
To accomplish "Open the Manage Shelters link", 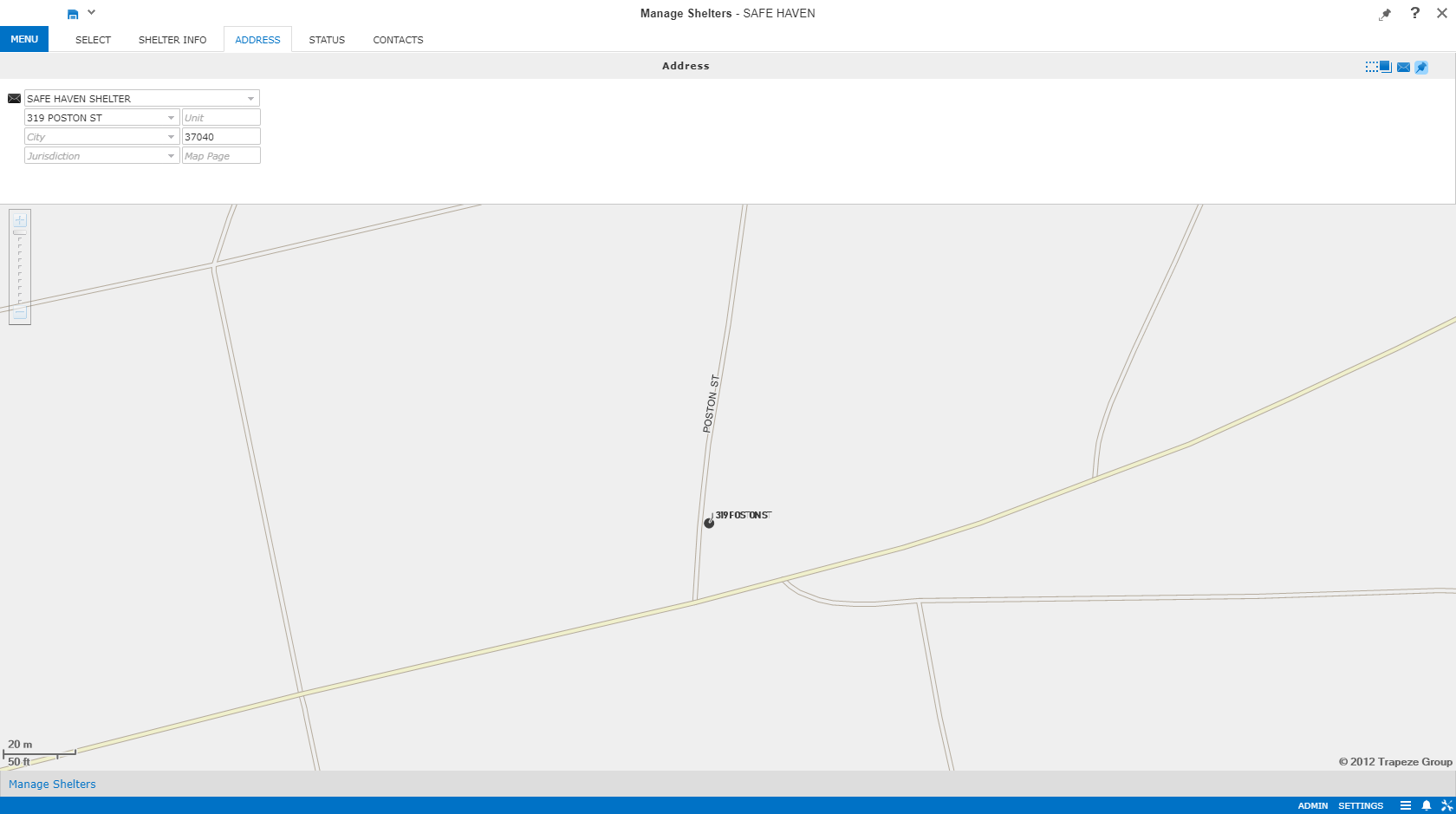I will point(52,784).
